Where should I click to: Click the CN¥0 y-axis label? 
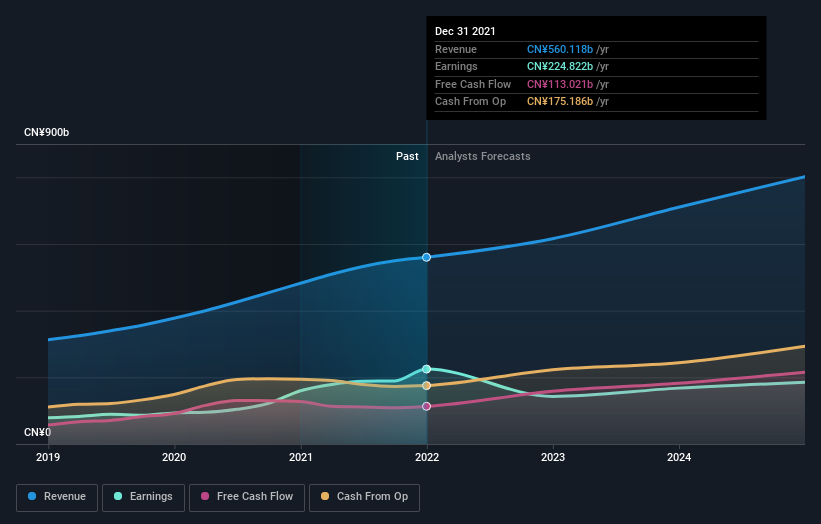pyautogui.click(x=38, y=432)
